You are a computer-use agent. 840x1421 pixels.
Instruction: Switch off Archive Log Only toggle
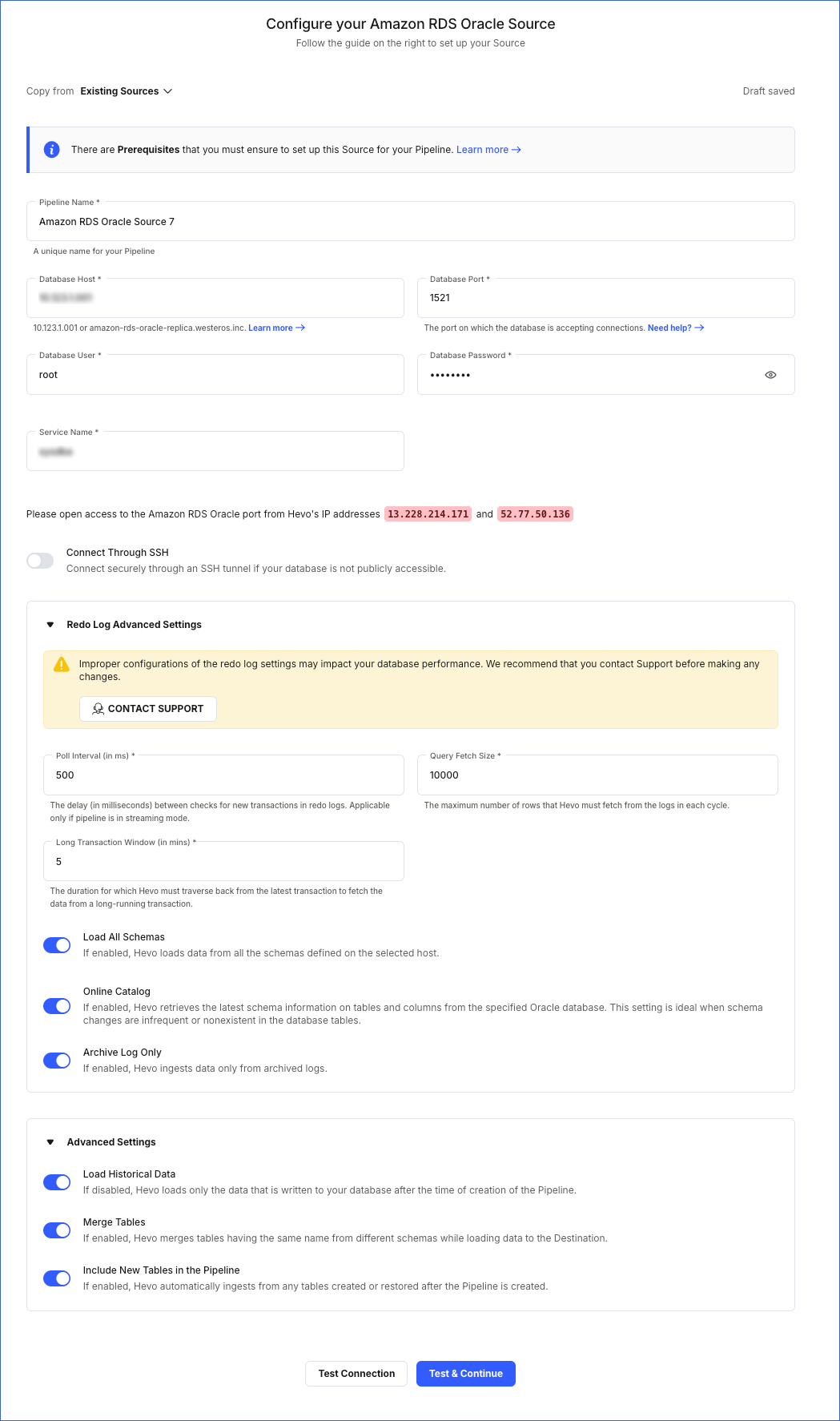tap(57, 1061)
